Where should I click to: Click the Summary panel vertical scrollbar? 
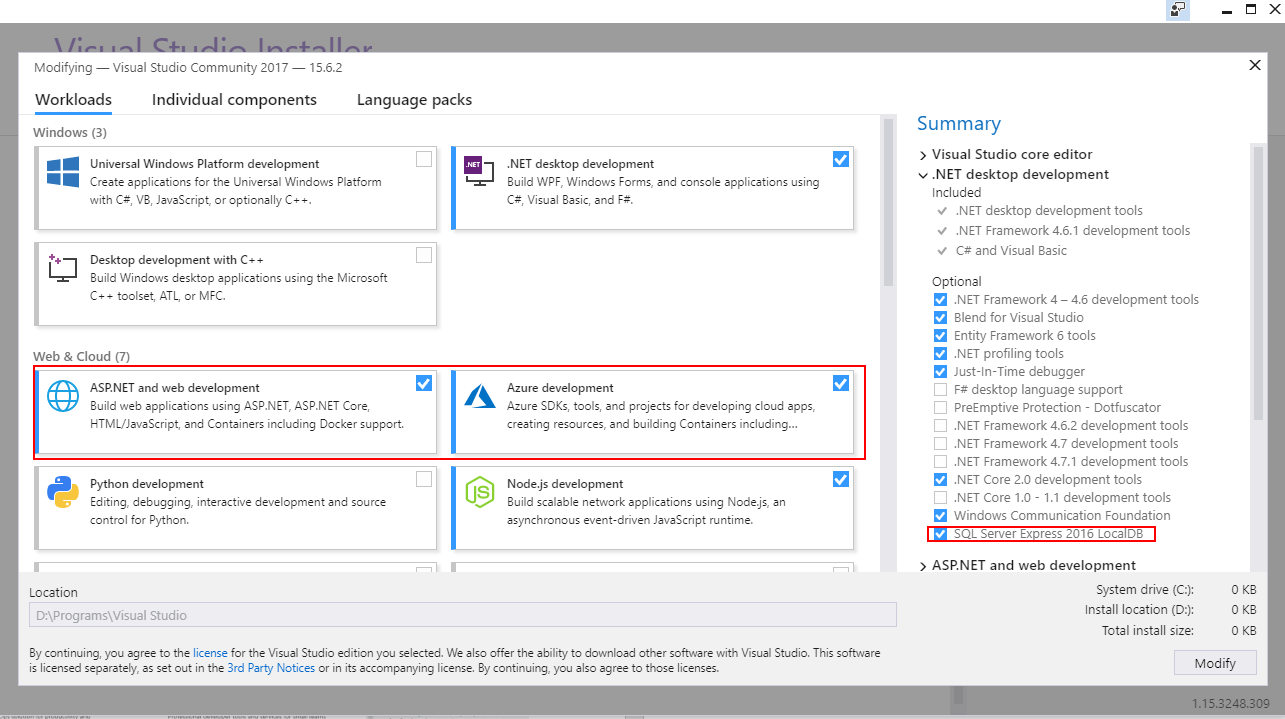[1257, 282]
